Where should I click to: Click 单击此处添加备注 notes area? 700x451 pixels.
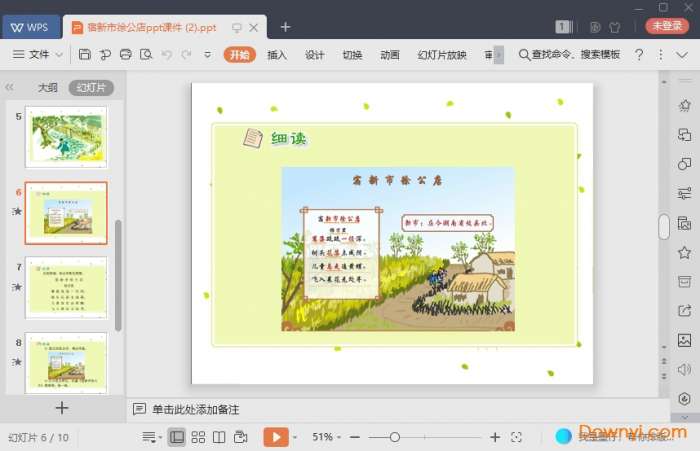tap(196, 409)
